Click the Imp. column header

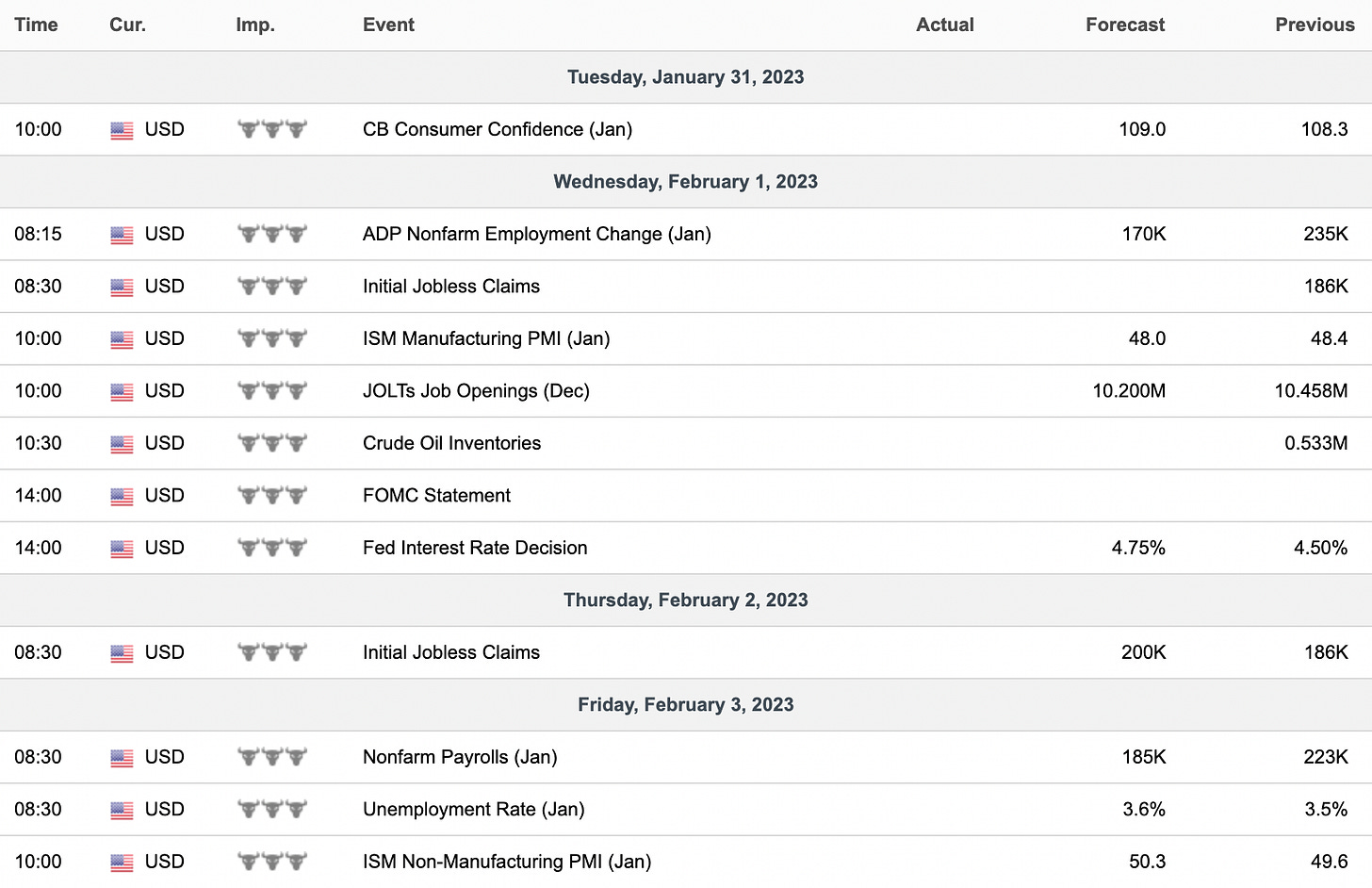(x=255, y=25)
